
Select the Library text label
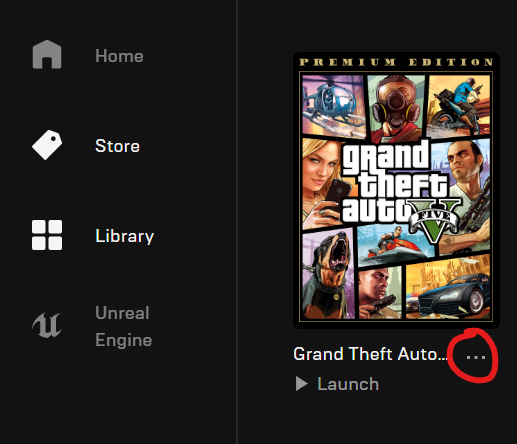[x=124, y=236]
